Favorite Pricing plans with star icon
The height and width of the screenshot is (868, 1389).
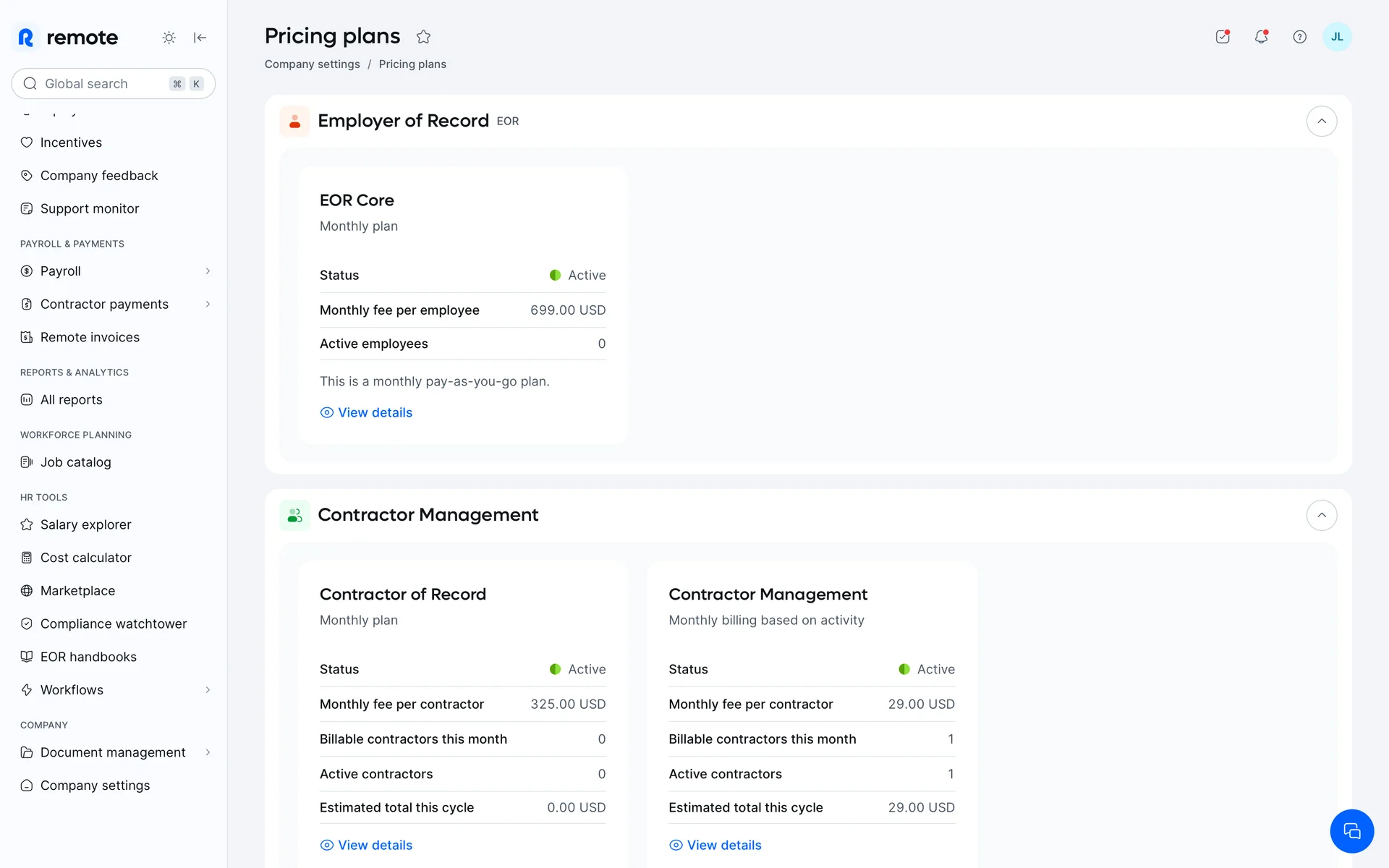coord(424,37)
